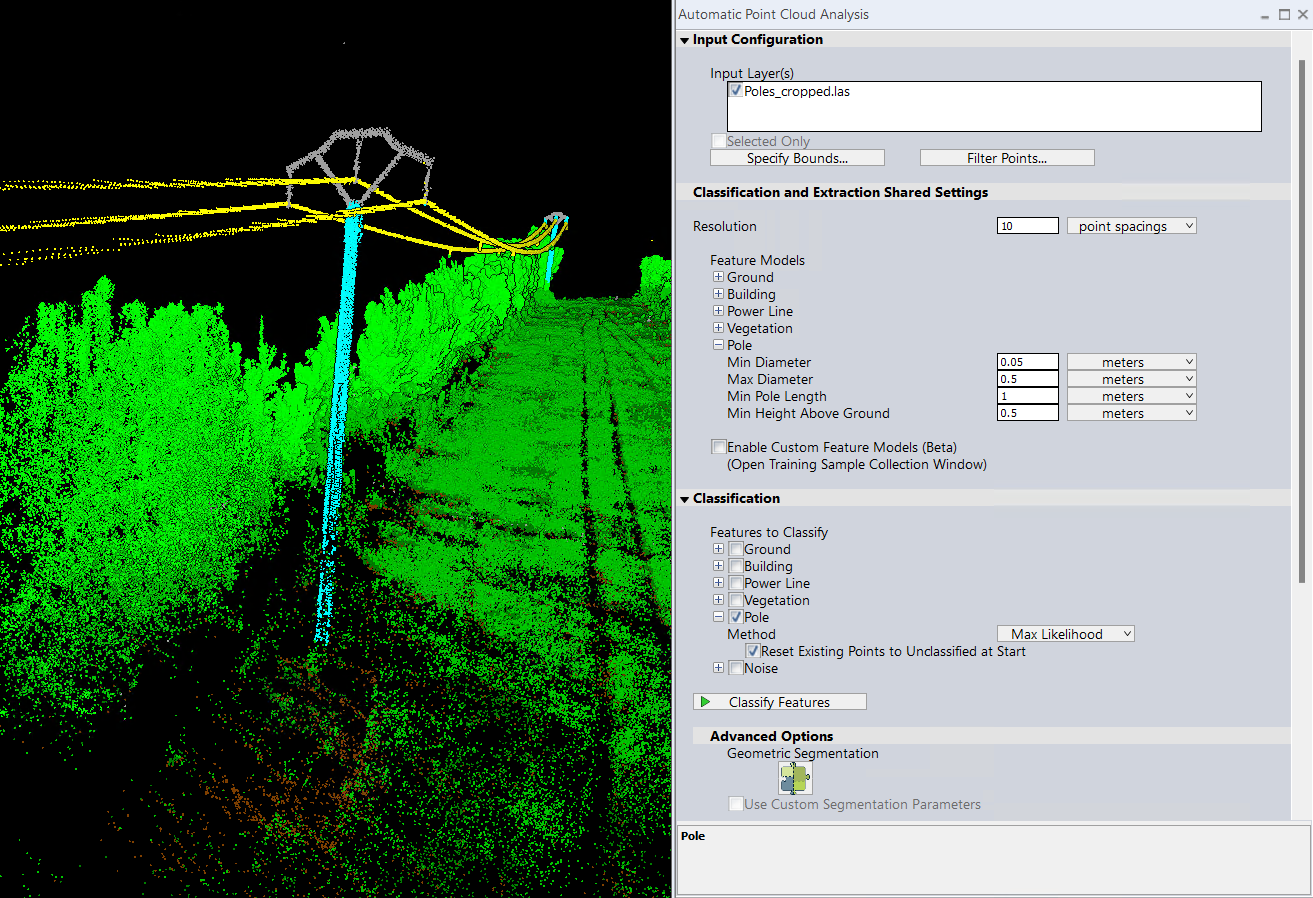Screen dimensions: 1313x898
Task: Check Ground under Features to Classify
Action: click(x=736, y=549)
